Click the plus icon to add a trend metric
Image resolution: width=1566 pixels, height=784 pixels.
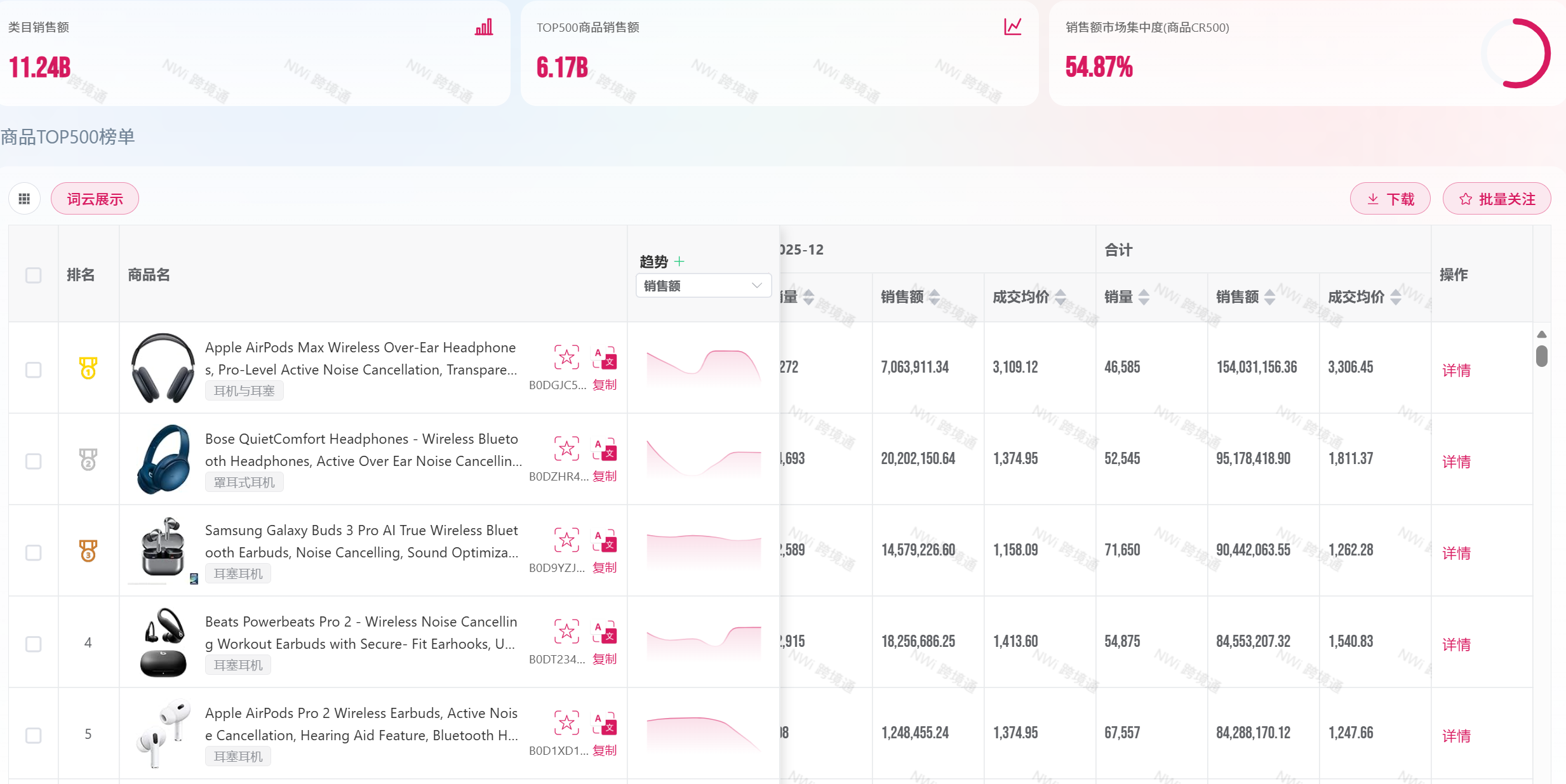679,261
